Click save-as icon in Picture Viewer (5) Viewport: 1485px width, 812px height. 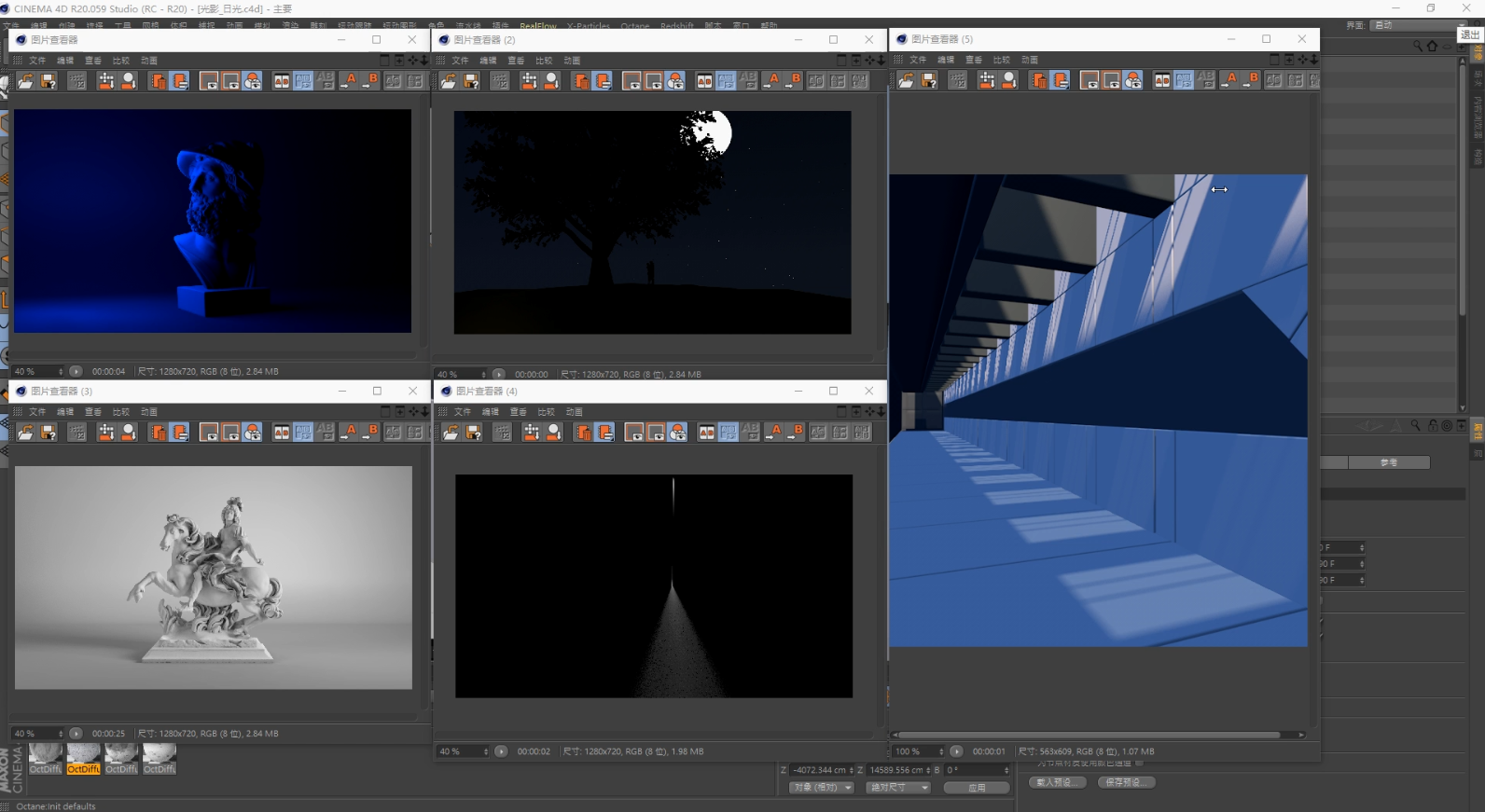pyautogui.click(x=928, y=81)
